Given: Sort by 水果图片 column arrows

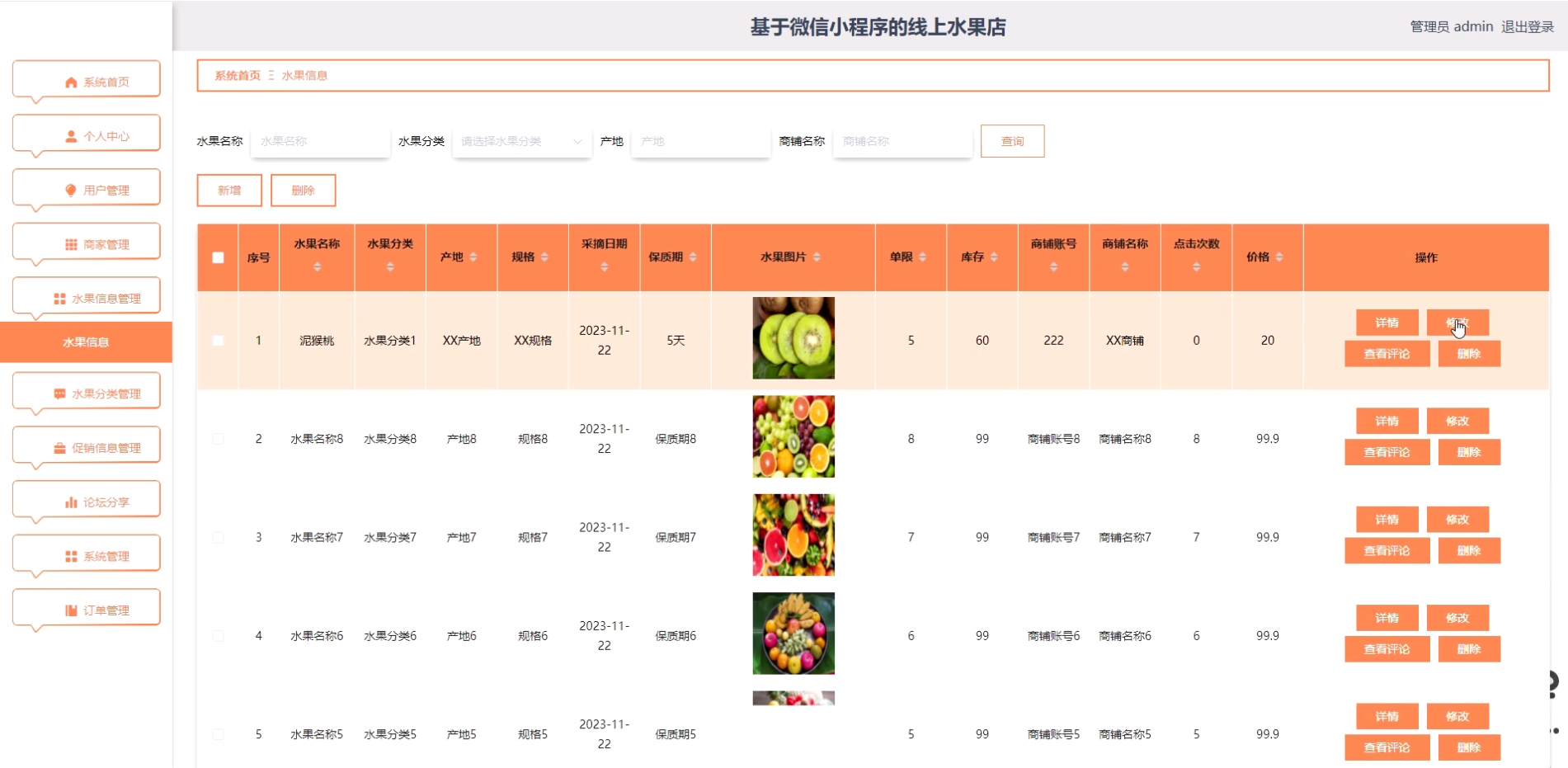Looking at the screenshot, I should [817, 257].
